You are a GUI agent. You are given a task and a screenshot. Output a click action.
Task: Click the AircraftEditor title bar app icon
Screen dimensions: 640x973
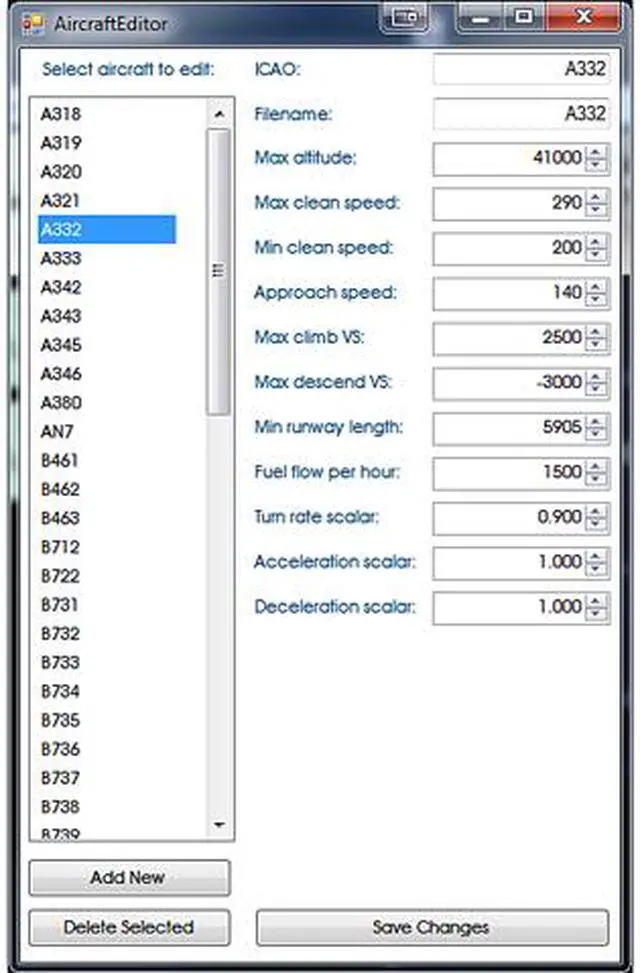click(x=33, y=22)
